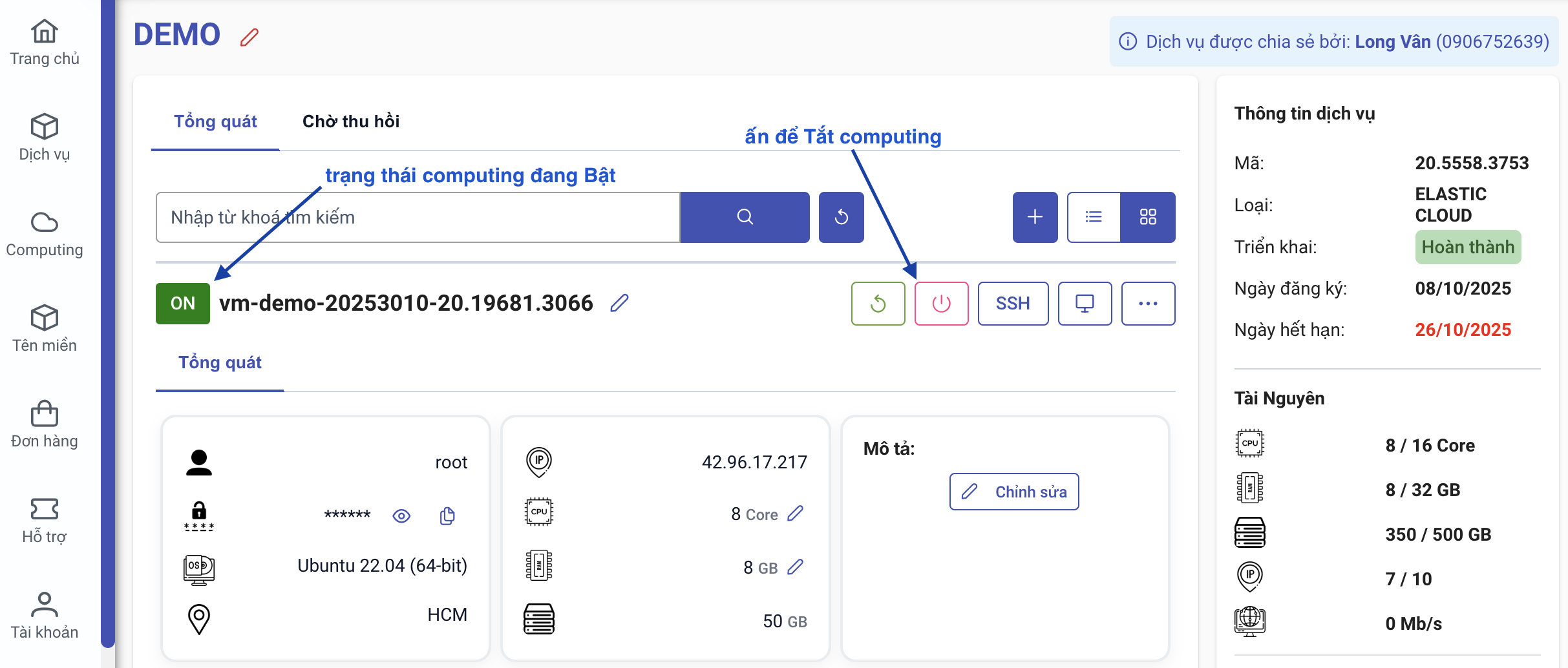Viewport: 1568px width, 668px height.
Task: Click the plus button to add VM
Action: (x=1035, y=217)
